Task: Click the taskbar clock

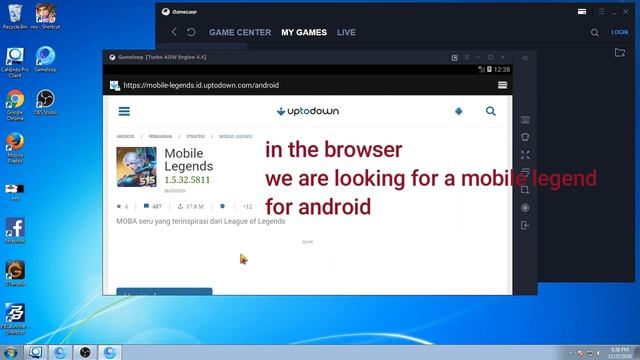Action: 620,353
